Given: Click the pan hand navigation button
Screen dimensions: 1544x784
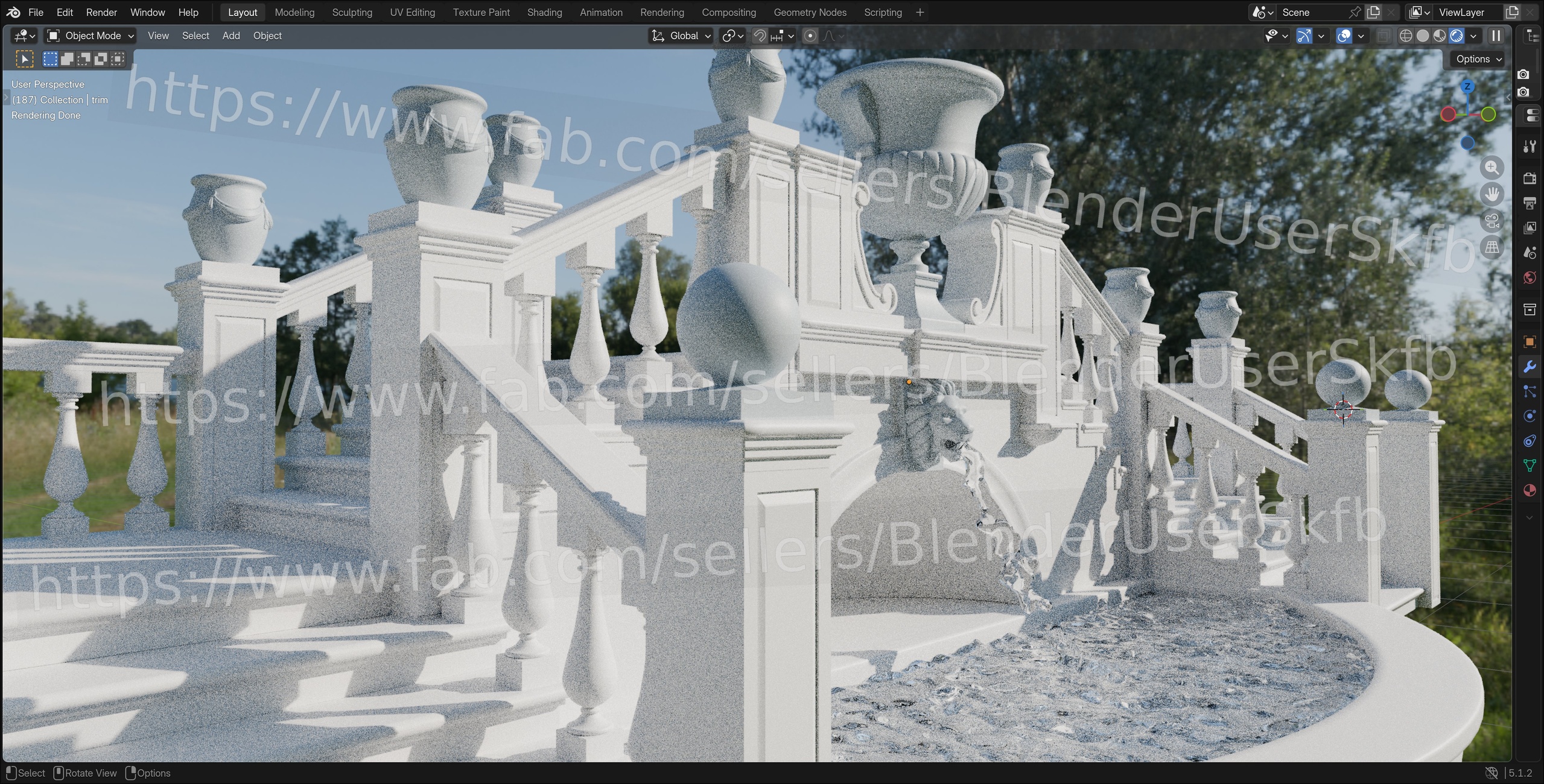Looking at the screenshot, I should [x=1492, y=194].
